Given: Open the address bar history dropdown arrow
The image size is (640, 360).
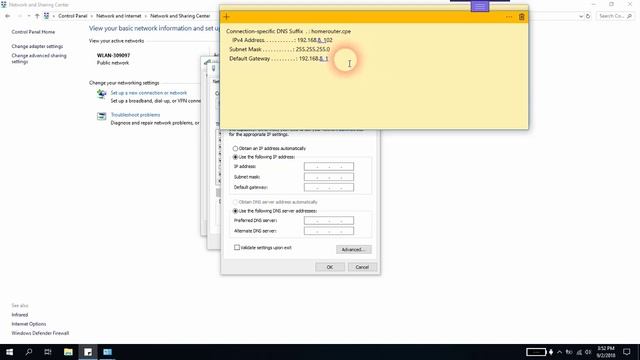Looking at the screenshot, I should click(x=580, y=16).
